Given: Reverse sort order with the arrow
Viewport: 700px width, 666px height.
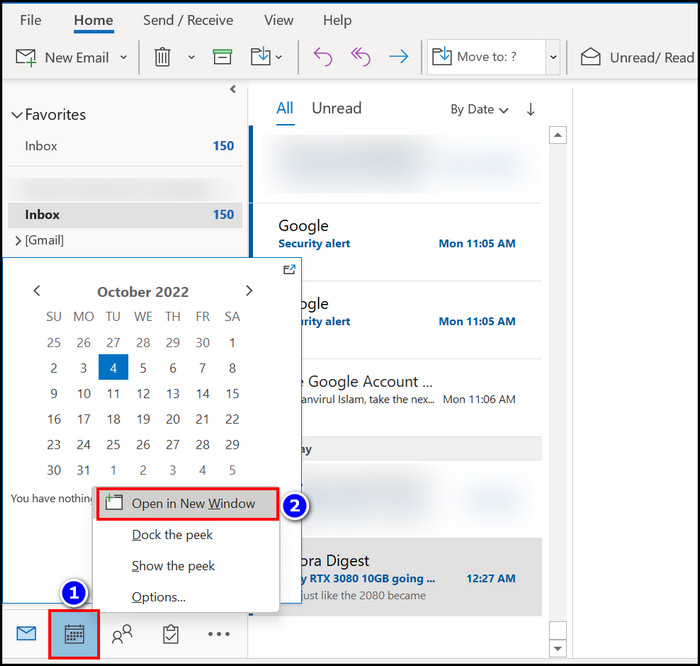Looking at the screenshot, I should click(x=530, y=109).
